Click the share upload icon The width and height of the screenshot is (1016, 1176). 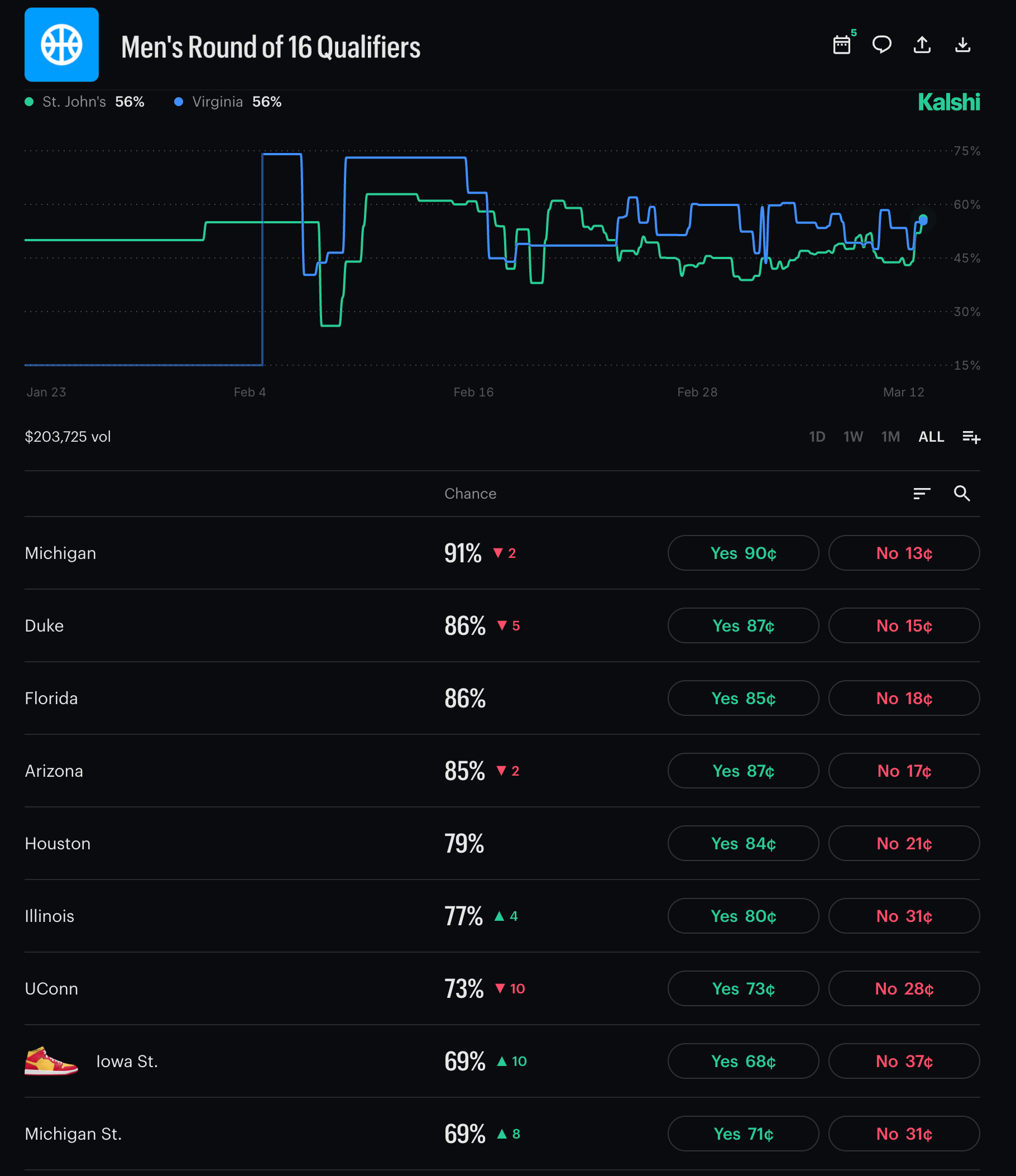coord(922,45)
